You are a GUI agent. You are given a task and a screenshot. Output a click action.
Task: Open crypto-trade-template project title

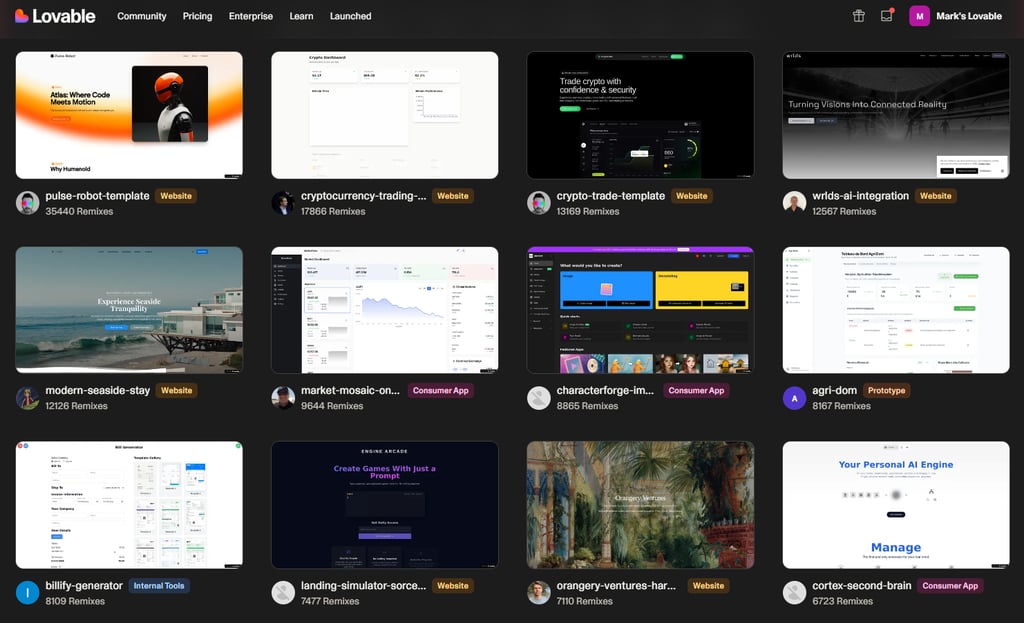coord(611,195)
